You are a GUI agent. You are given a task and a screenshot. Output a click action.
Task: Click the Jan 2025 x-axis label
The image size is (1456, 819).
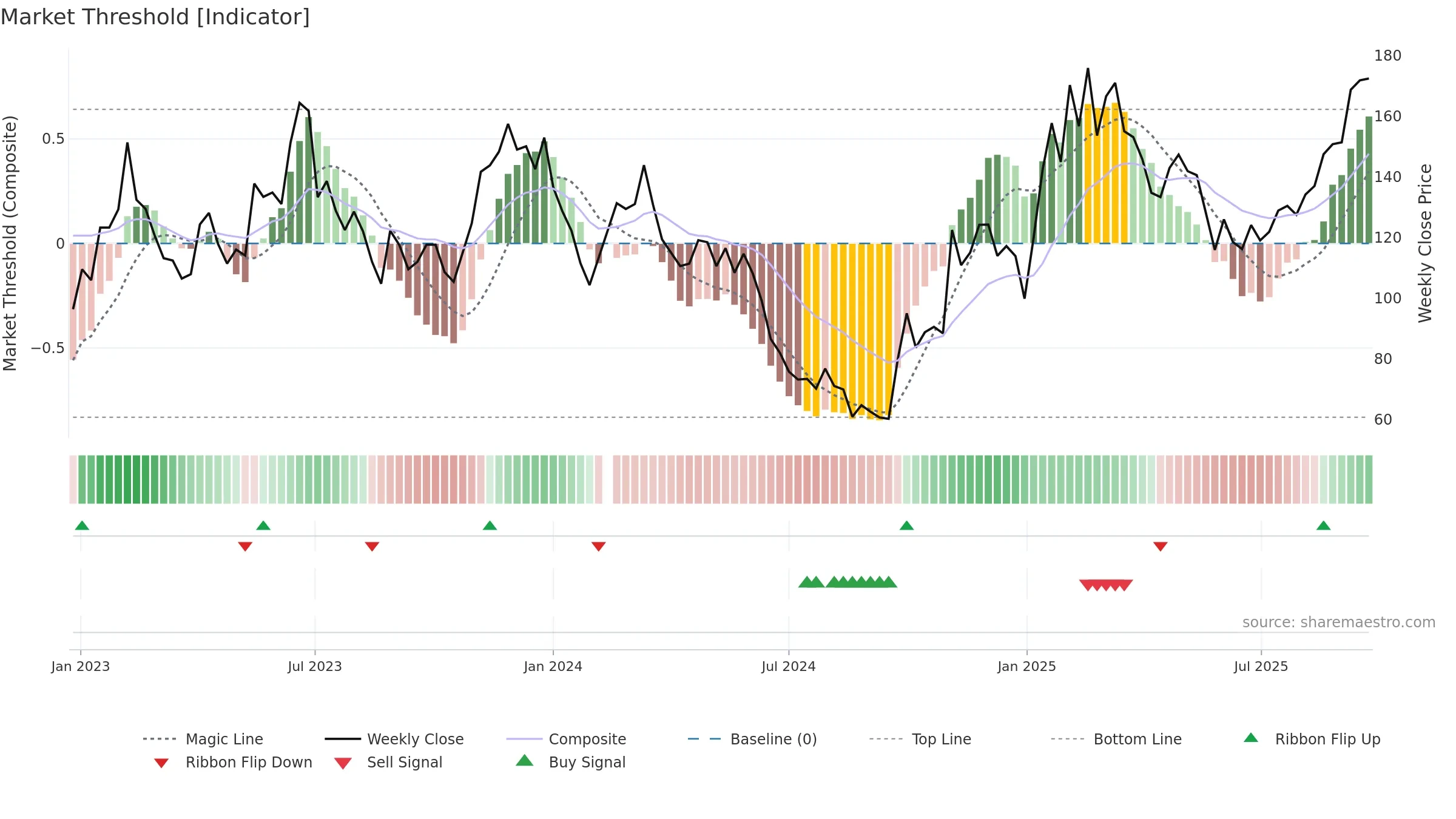(x=1027, y=667)
